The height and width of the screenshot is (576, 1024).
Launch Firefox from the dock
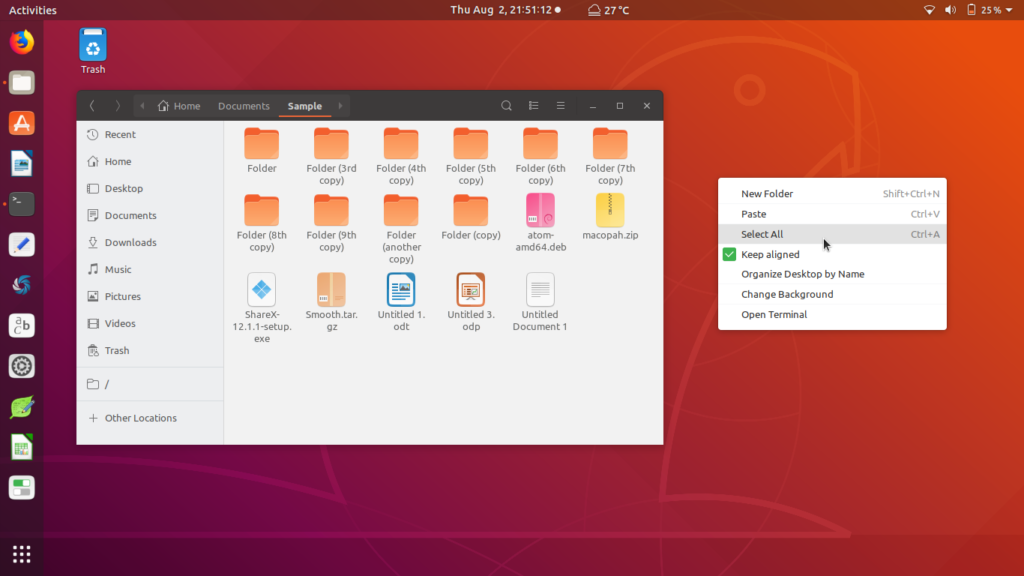pyautogui.click(x=21, y=41)
